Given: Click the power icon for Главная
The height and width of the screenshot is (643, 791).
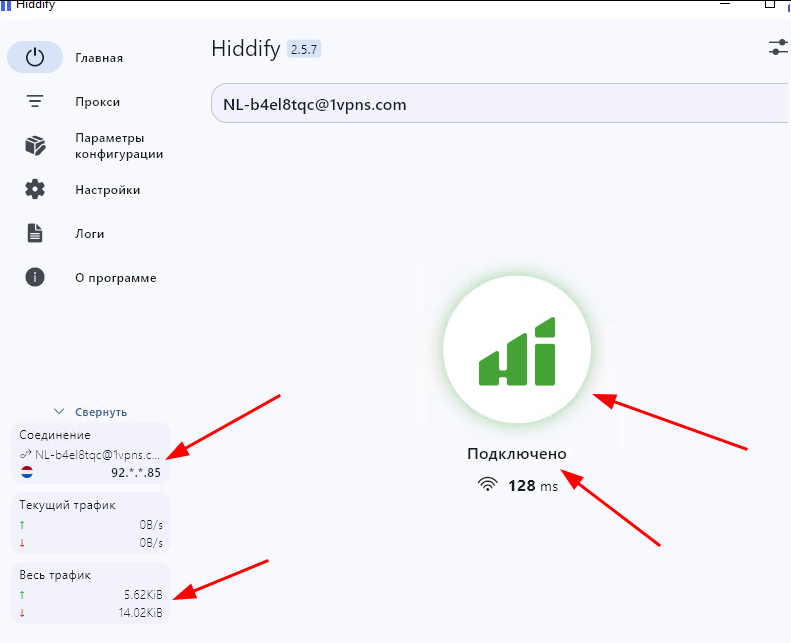Looking at the screenshot, I should (35, 57).
